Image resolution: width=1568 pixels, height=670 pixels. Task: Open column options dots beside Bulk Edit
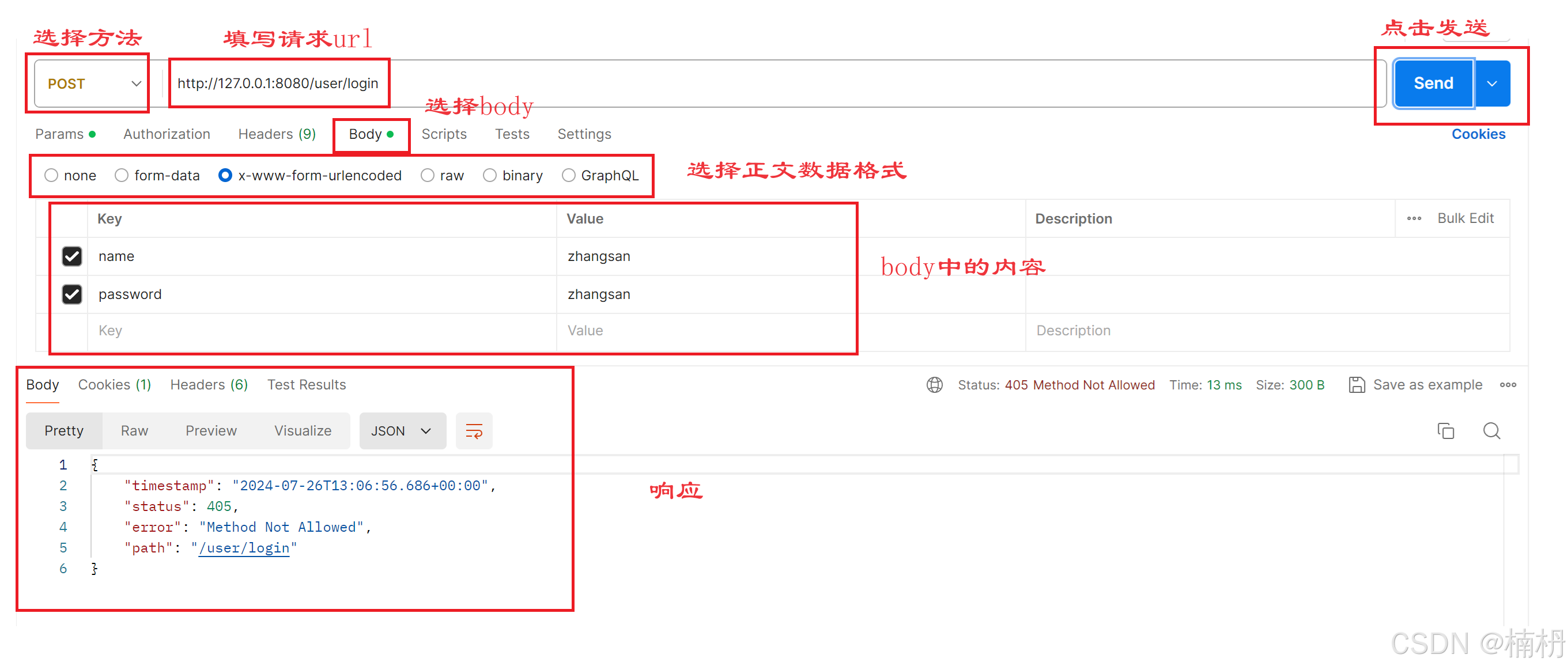coord(1414,218)
